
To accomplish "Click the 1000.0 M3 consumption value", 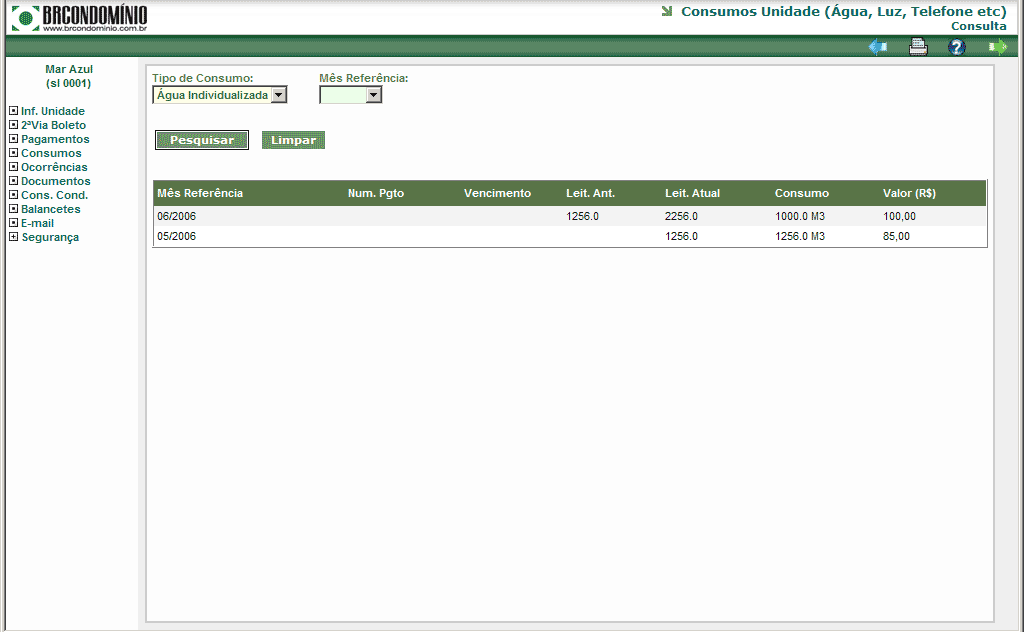I will [800, 216].
